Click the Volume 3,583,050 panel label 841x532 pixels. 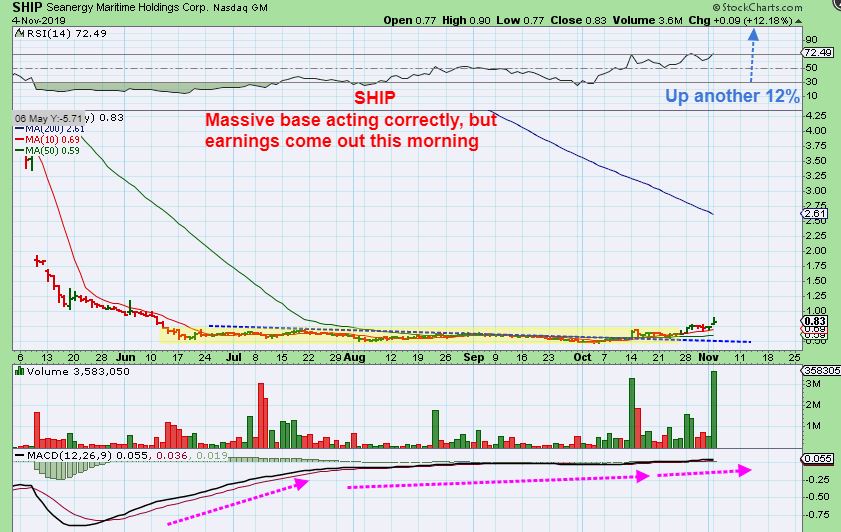(78, 371)
